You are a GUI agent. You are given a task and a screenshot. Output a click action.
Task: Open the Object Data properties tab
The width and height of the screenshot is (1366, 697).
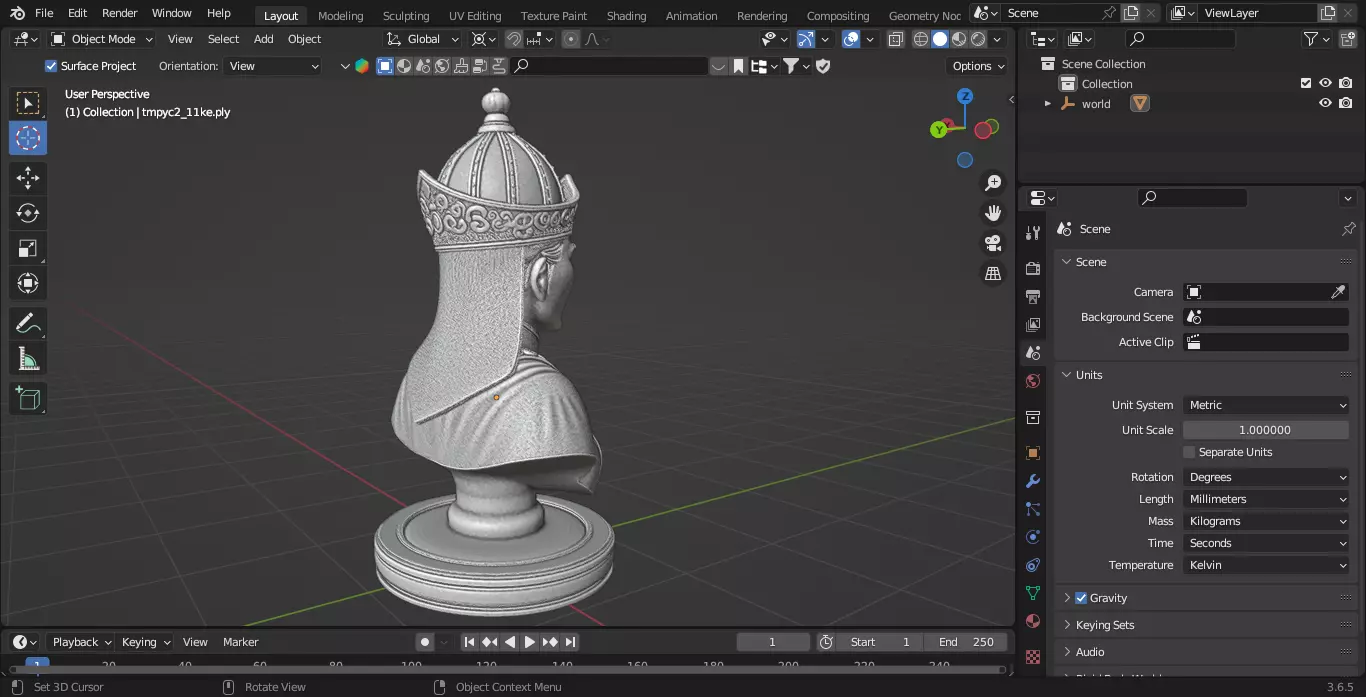pyautogui.click(x=1033, y=593)
